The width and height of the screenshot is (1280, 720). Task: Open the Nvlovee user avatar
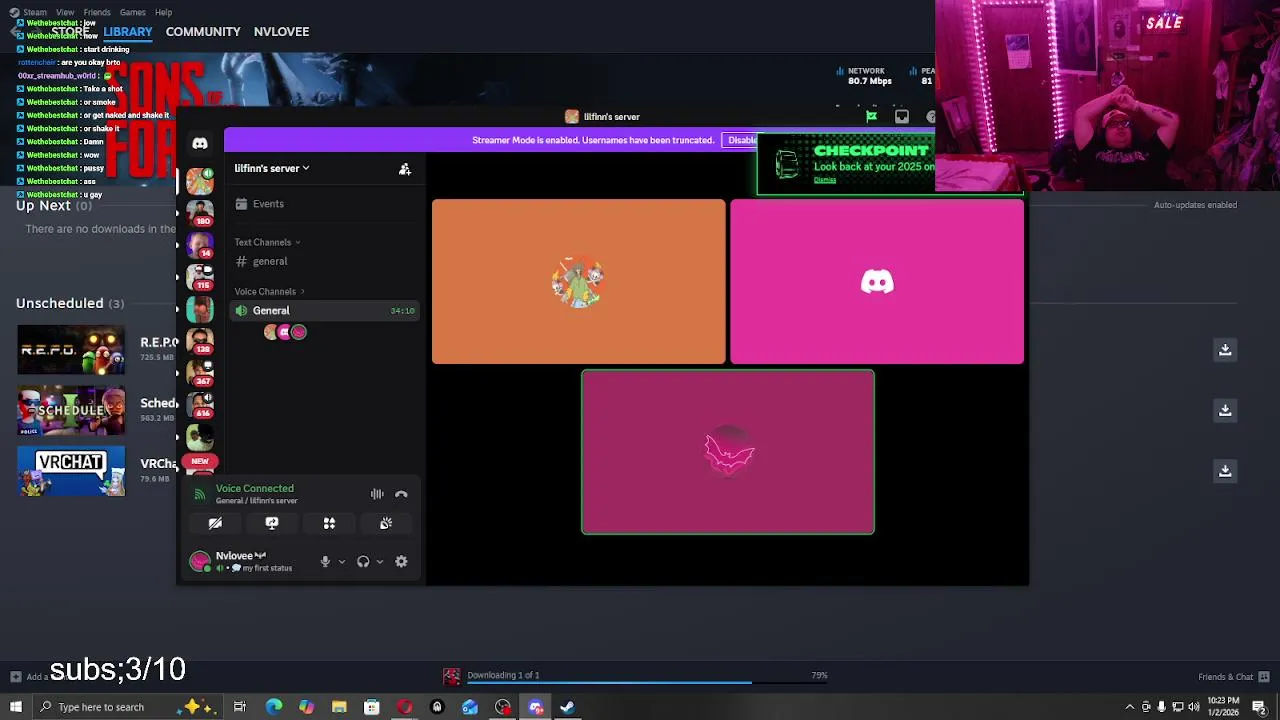click(x=200, y=561)
